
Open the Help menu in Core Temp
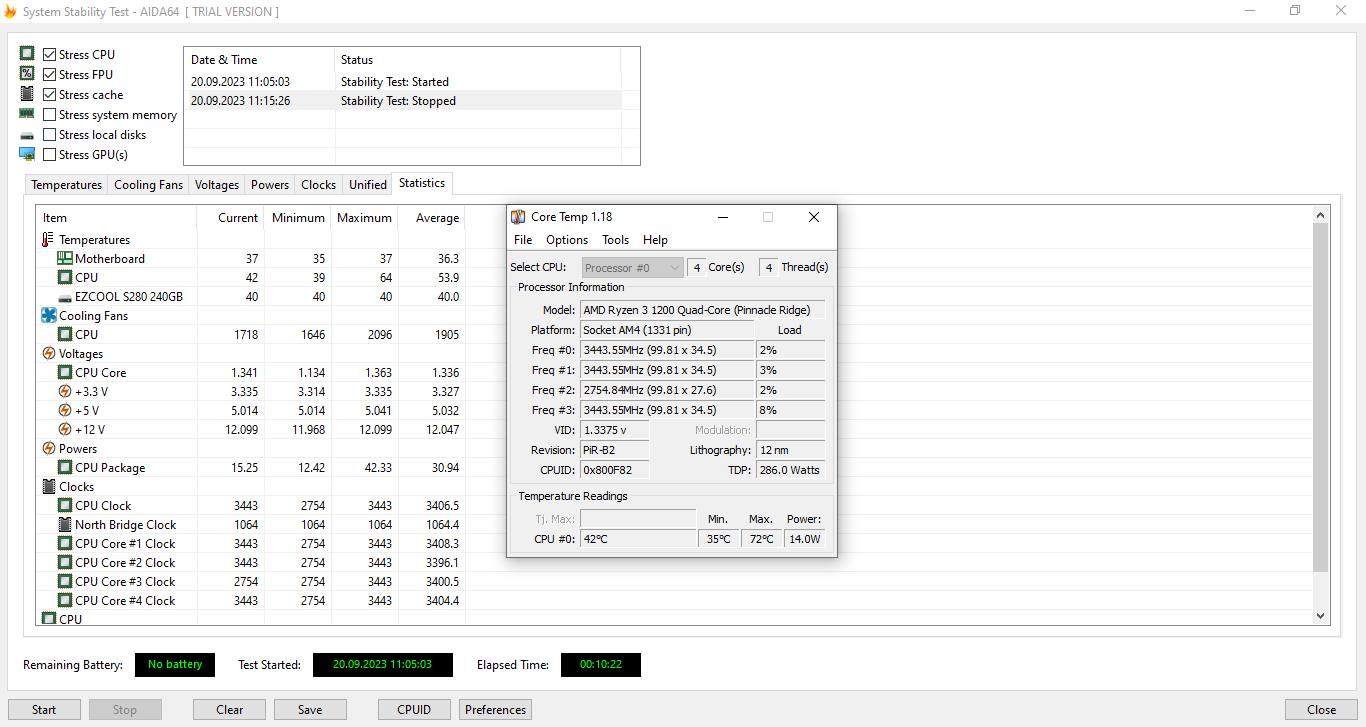[x=655, y=240]
